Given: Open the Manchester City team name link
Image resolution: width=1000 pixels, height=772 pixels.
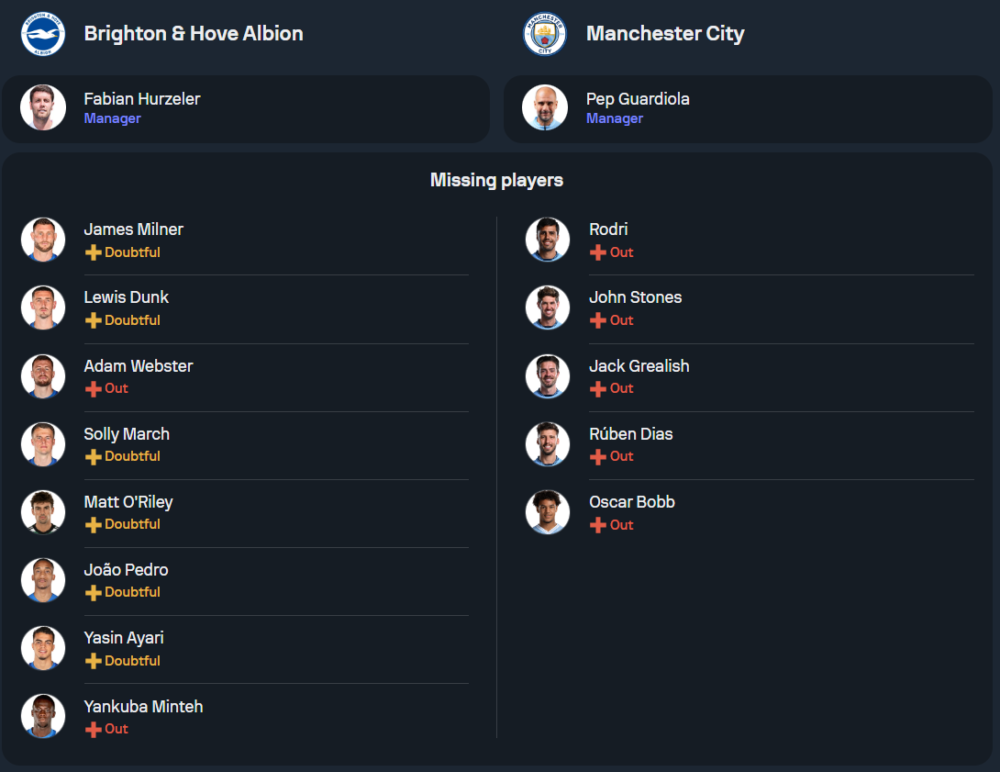Looking at the screenshot, I should pos(665,34).
